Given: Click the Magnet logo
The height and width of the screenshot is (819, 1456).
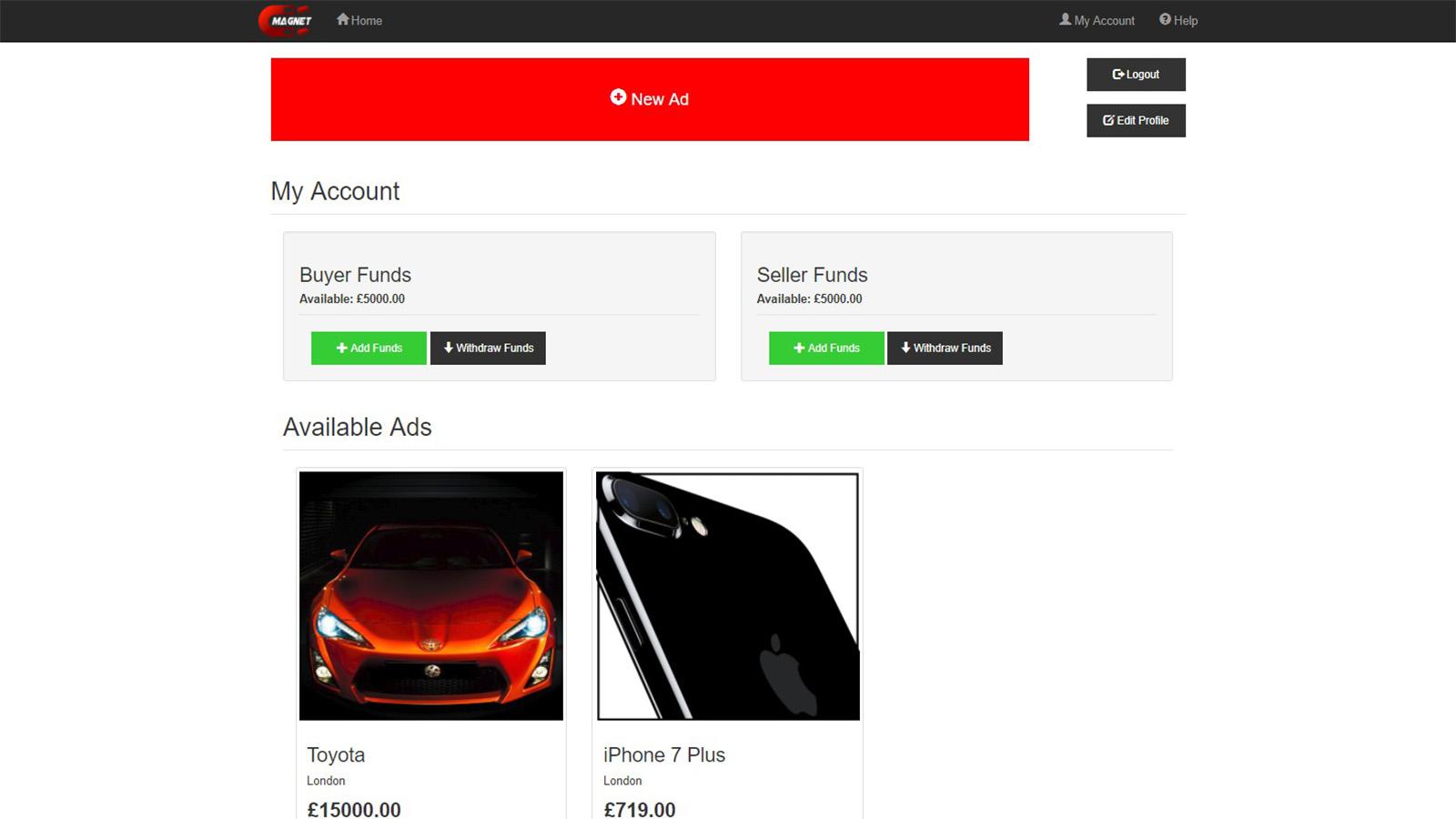Looking at the screenshot, I should [x=286, y=20].
